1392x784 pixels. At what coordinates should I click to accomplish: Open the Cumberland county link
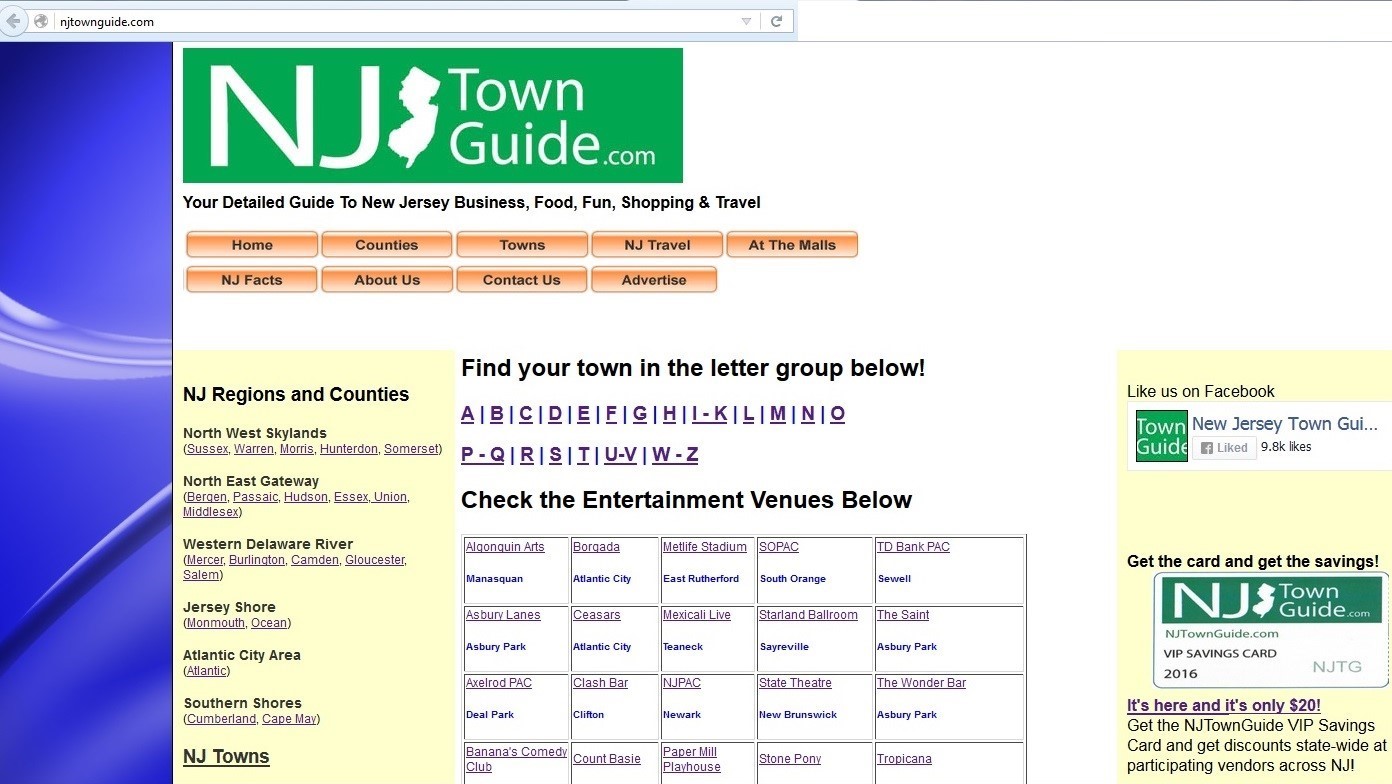(x=221, y=719)
